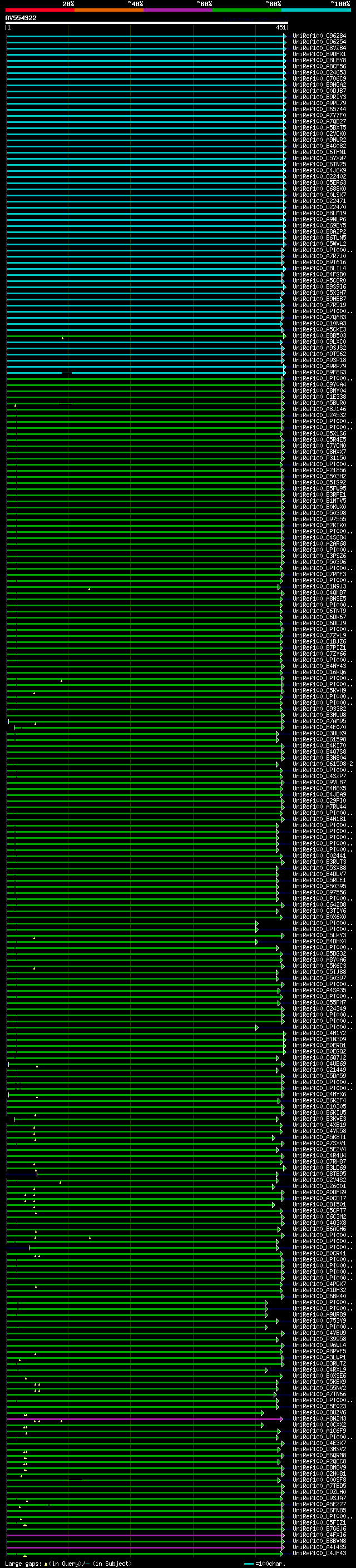Screen dimensions: 356x1568
Task: Click the Large gaps legend text
Action: tap(68, 1563)
